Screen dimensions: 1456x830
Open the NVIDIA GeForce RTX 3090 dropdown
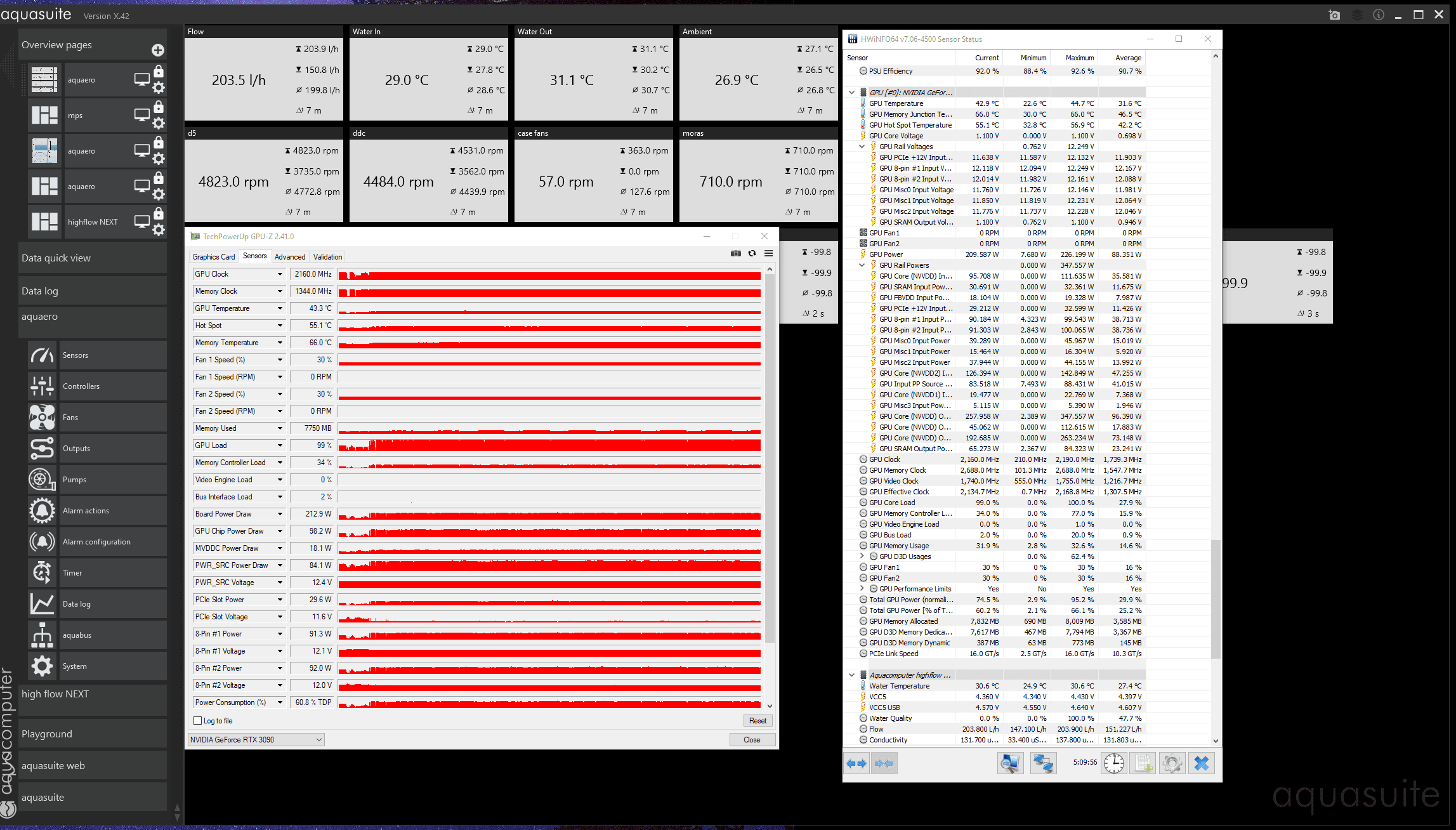point(318,739)
